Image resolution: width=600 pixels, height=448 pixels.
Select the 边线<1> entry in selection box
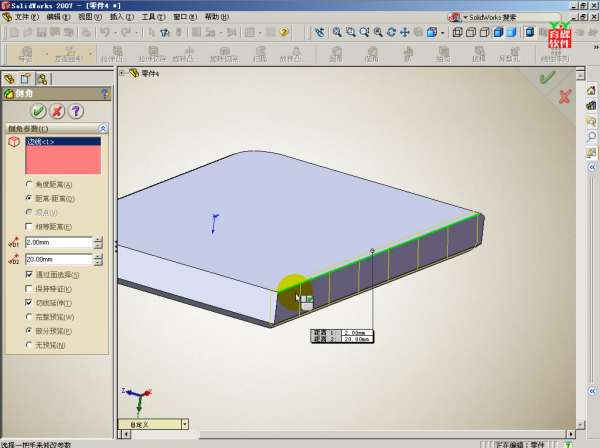(63, 142)
